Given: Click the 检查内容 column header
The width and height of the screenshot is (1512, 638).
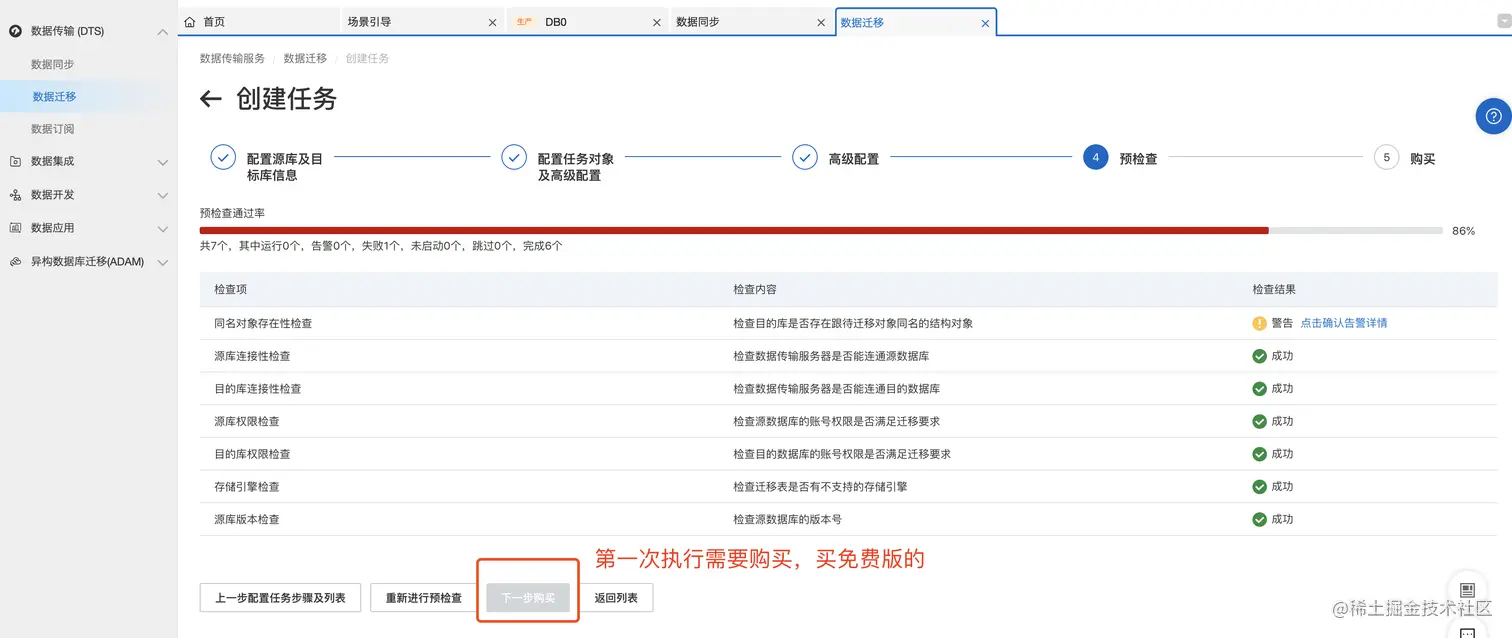Looking at the screenshot, I should [x=755, y=289].
